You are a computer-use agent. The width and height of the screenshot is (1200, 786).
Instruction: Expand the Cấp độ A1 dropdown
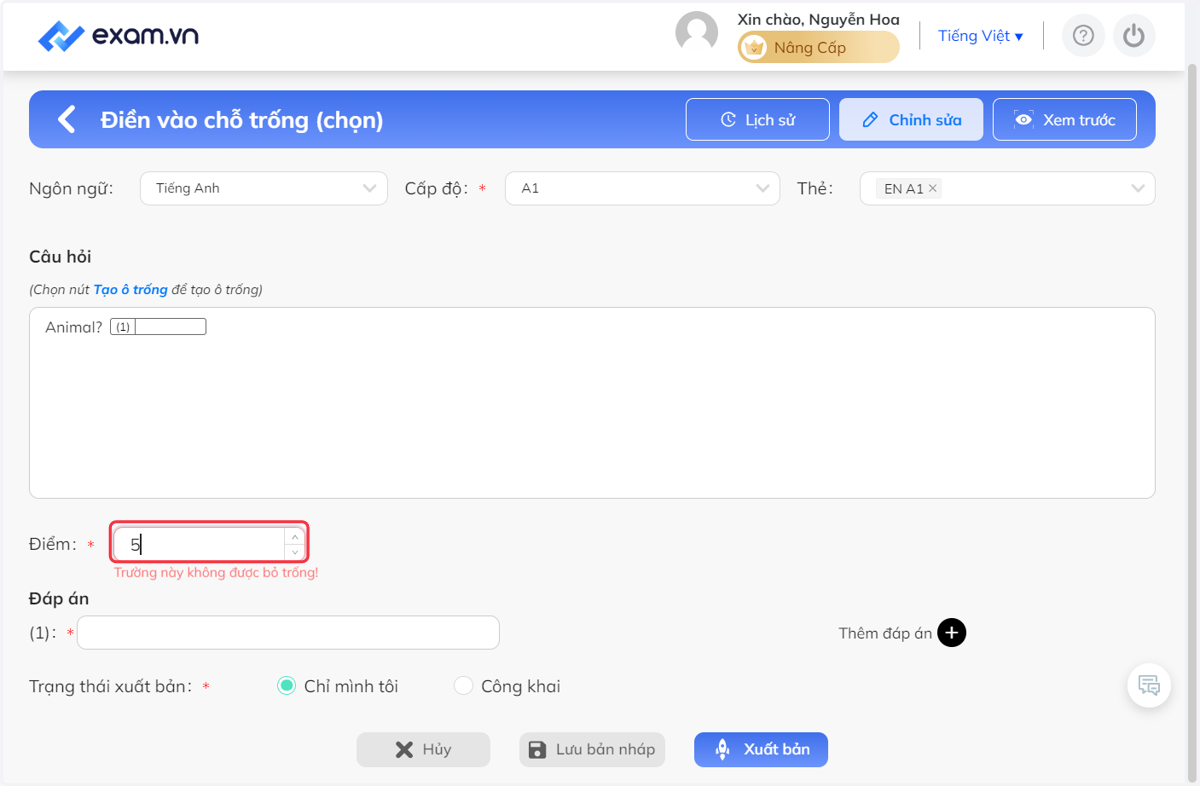coord(643,188)
